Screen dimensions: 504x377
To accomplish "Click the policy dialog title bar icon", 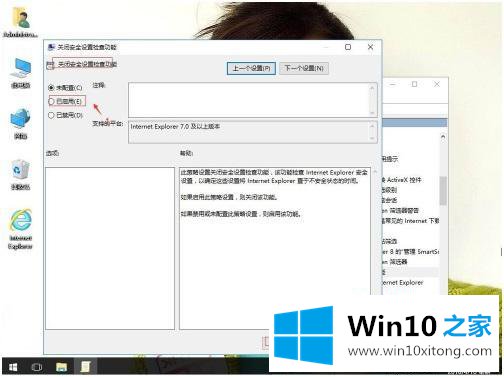I will (x=51, y=47).
